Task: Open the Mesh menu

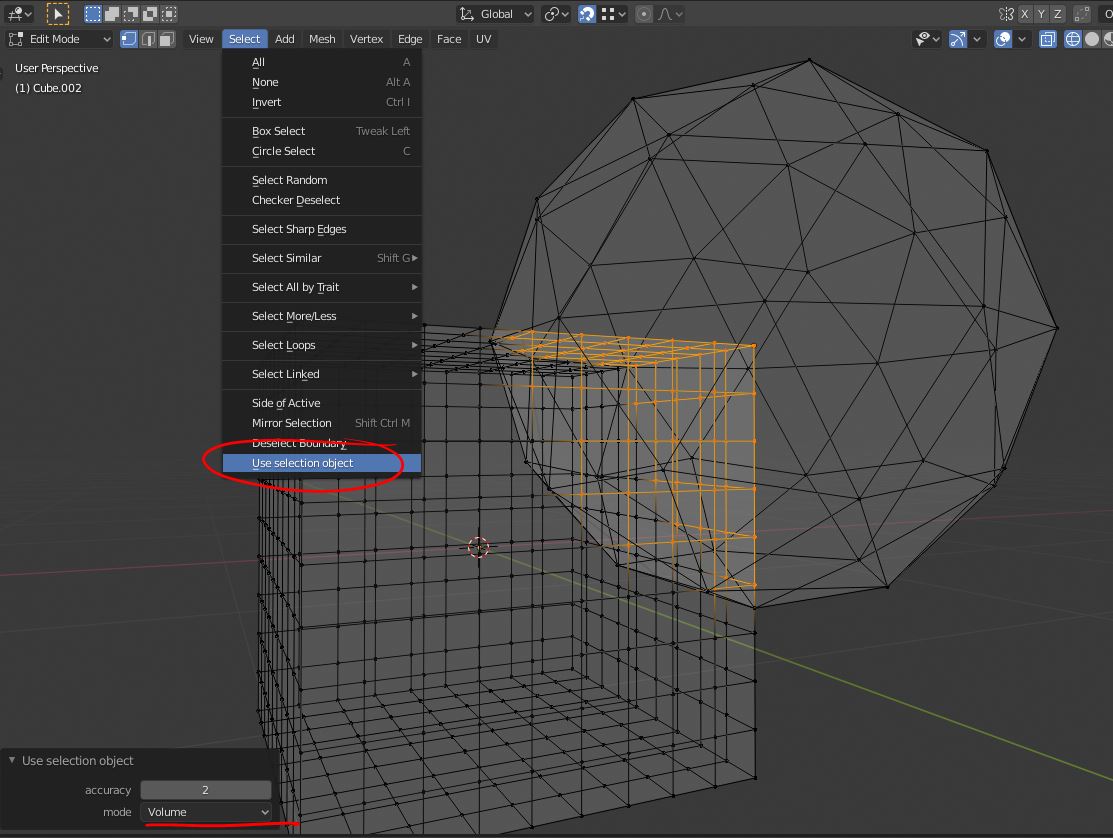Action: point(322,39)
